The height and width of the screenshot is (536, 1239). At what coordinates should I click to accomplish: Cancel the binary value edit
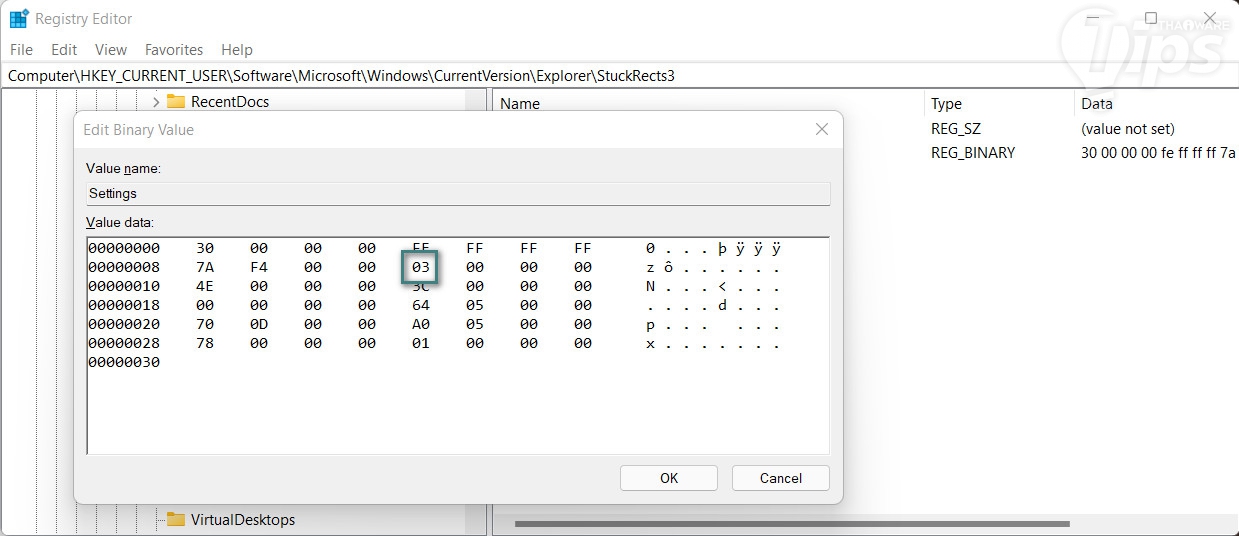coord(781,478)
